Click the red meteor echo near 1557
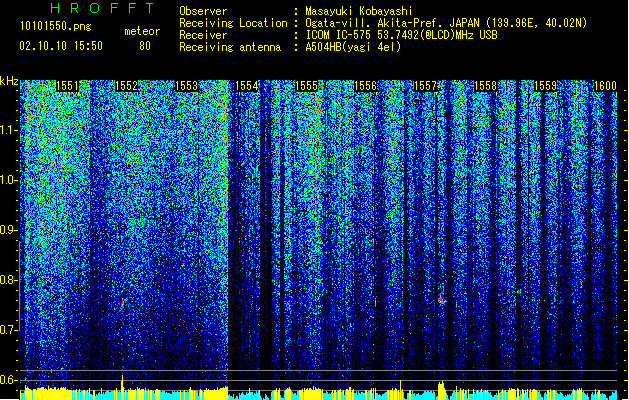The height and width of the screenshot is (400, 629). click(x=441, y=299)
